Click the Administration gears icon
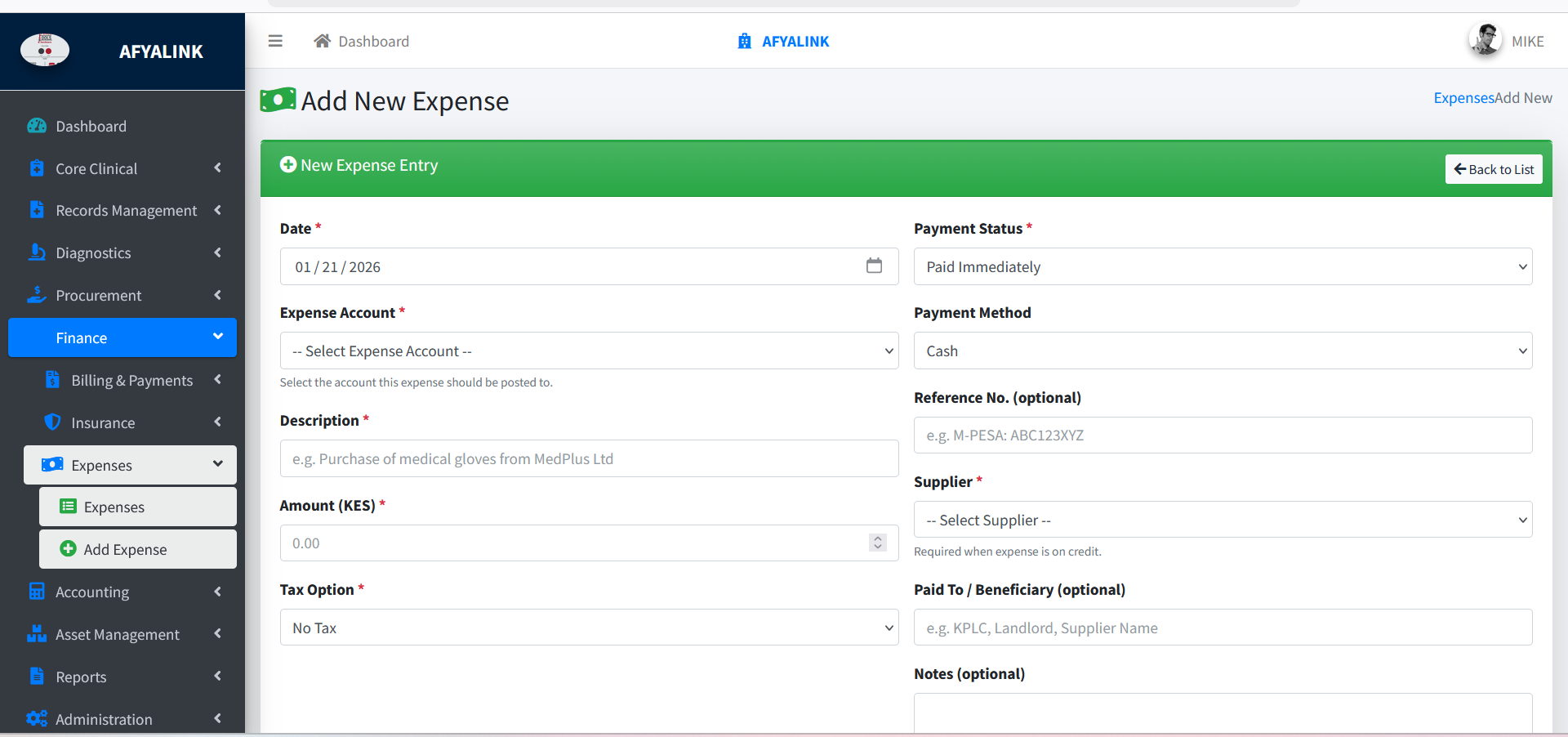The width and height of the screenshot is (1568, 737). click(37, 719)
